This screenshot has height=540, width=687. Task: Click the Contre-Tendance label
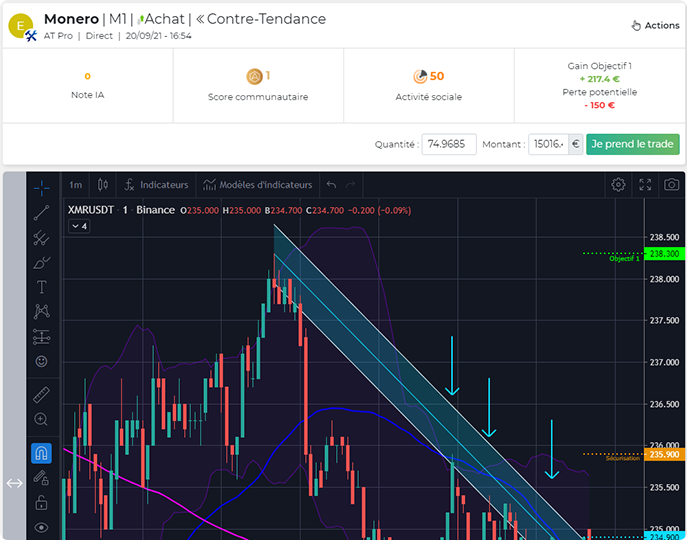[x=266, y=19]
